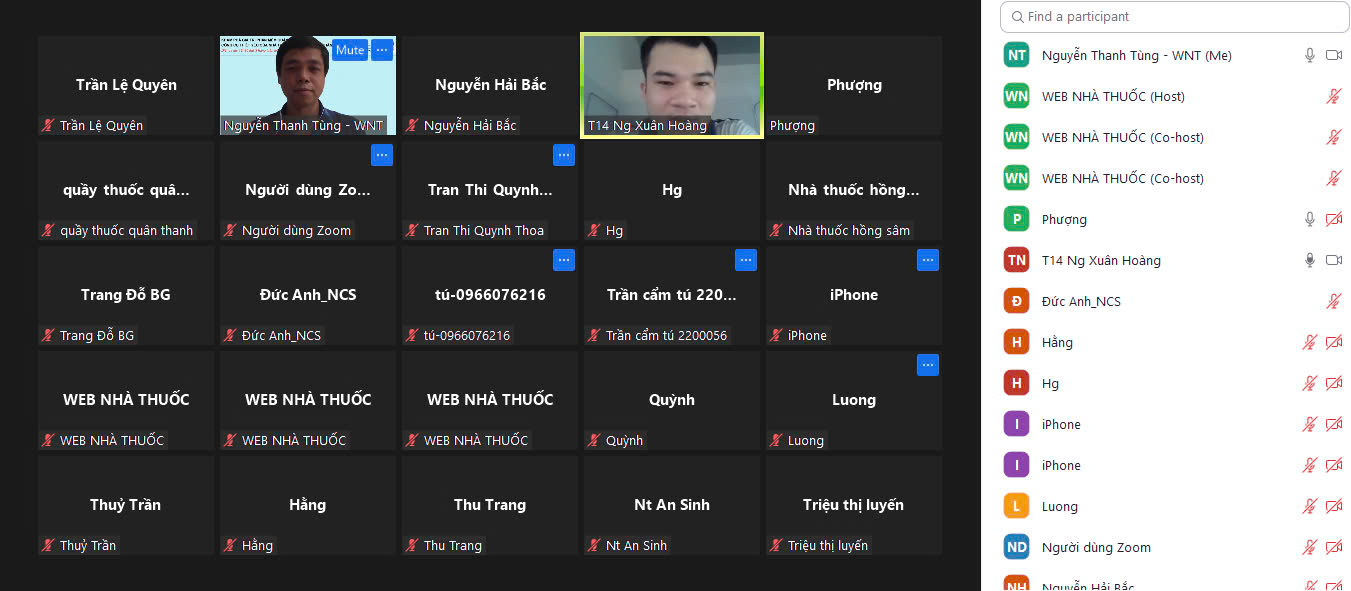Click the NT avatar of Nguyễn Thanh Tùng
This screenshot has height=591, width=1351.
coord(1016,56)
